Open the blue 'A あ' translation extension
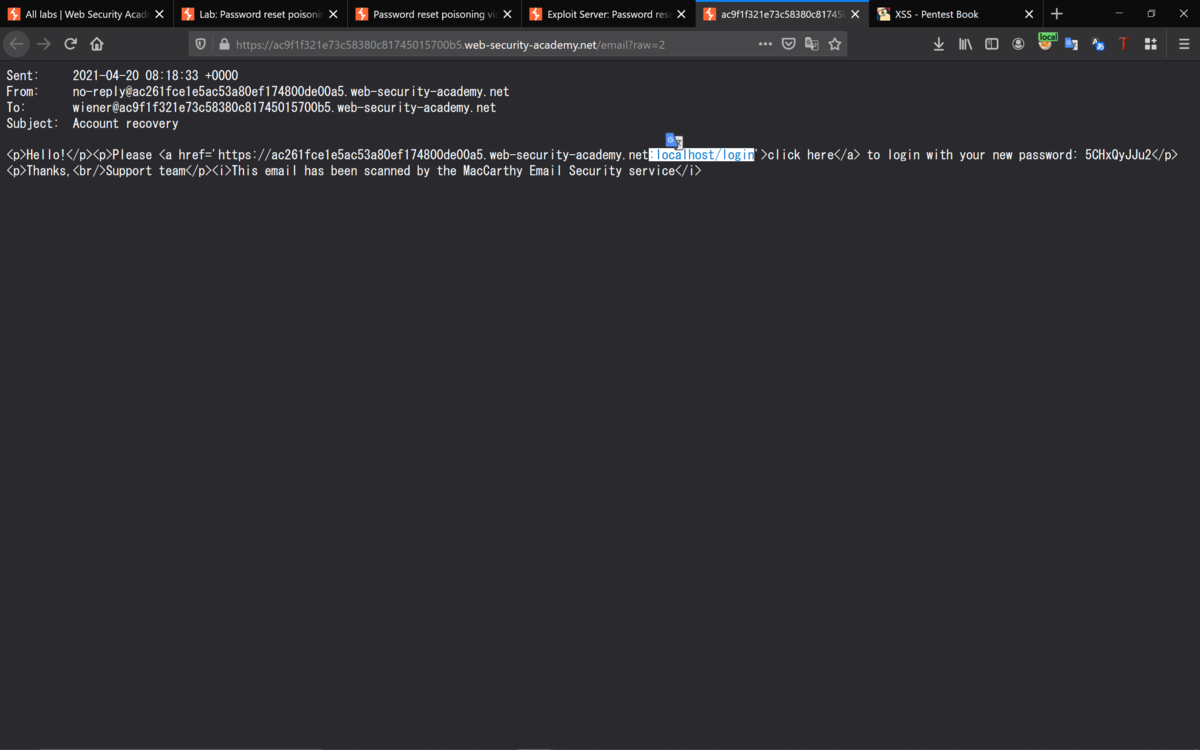1200x750 pixels. (1098, 44)
